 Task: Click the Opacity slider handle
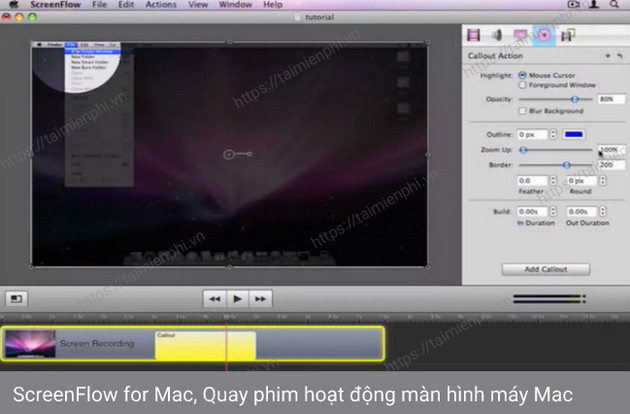(575, 99)
